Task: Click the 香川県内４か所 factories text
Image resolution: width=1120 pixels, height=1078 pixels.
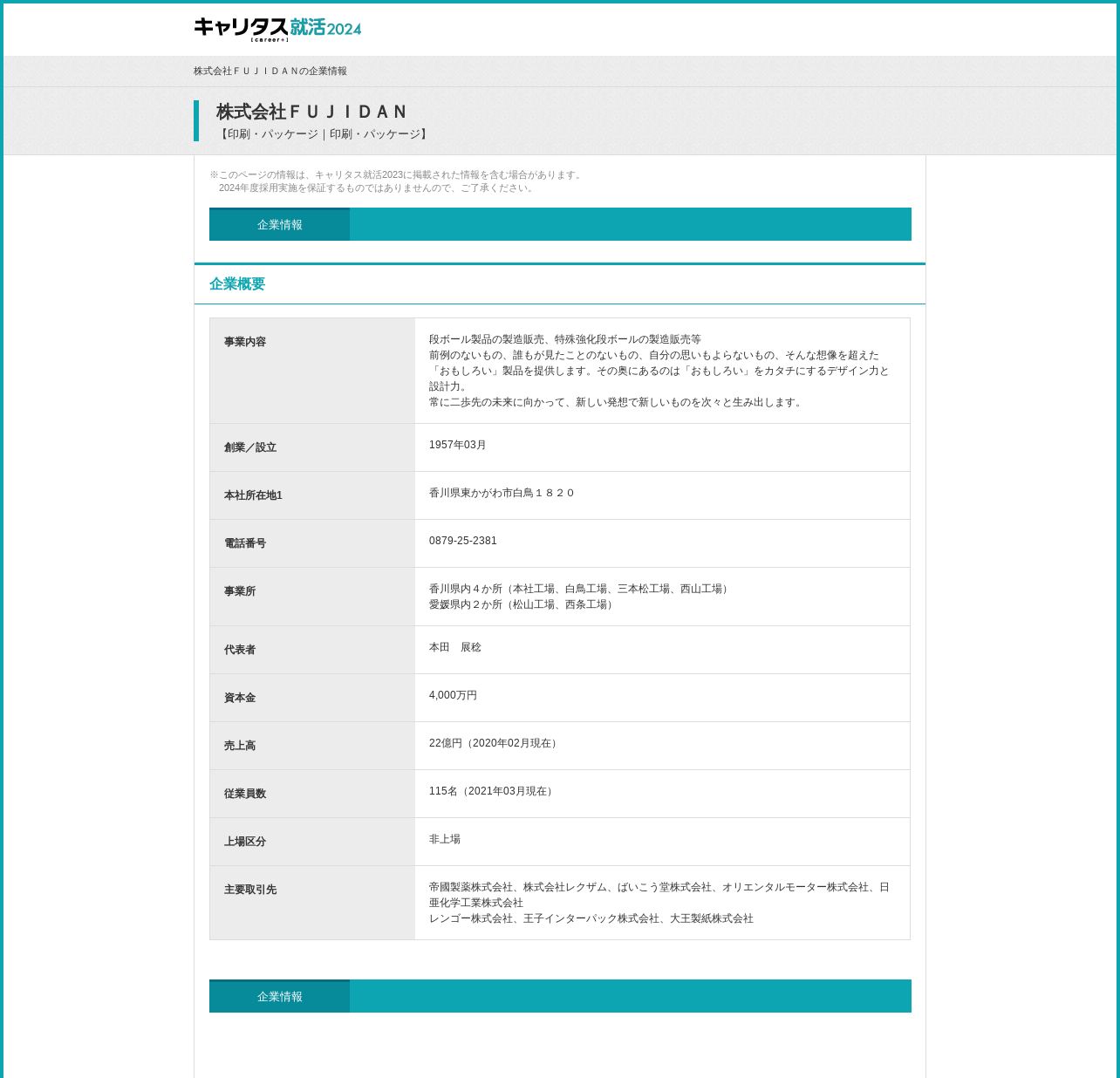Action: 580,589
